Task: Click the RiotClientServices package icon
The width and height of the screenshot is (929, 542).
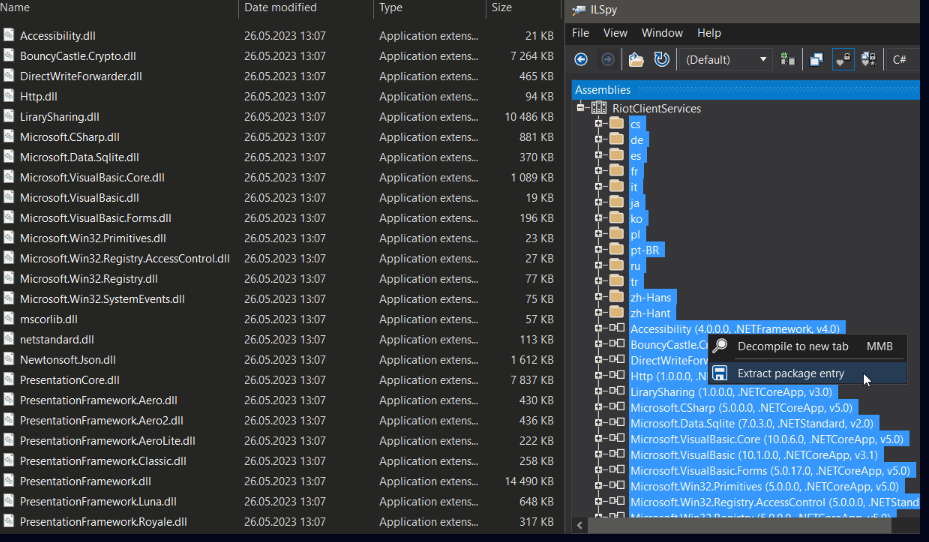Action: tap(599, 108)
